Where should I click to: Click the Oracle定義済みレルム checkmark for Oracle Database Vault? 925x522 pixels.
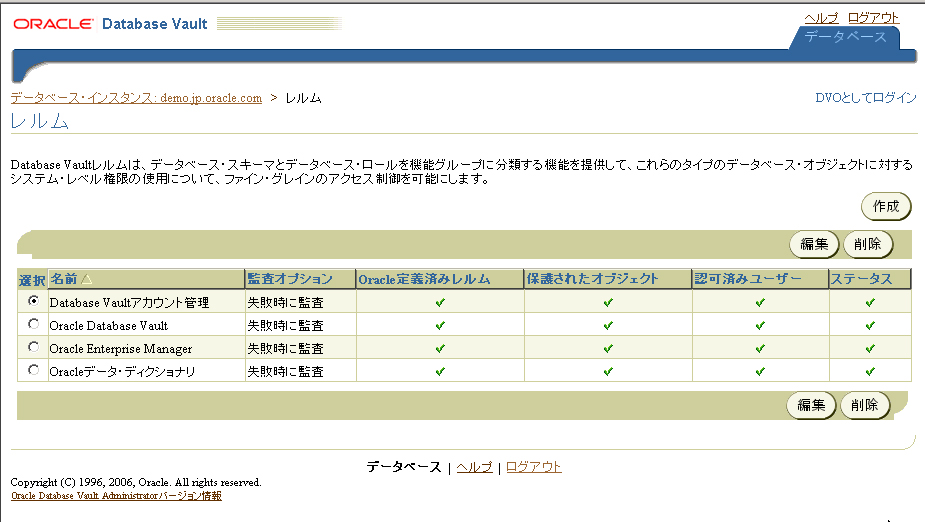(440, 326)
